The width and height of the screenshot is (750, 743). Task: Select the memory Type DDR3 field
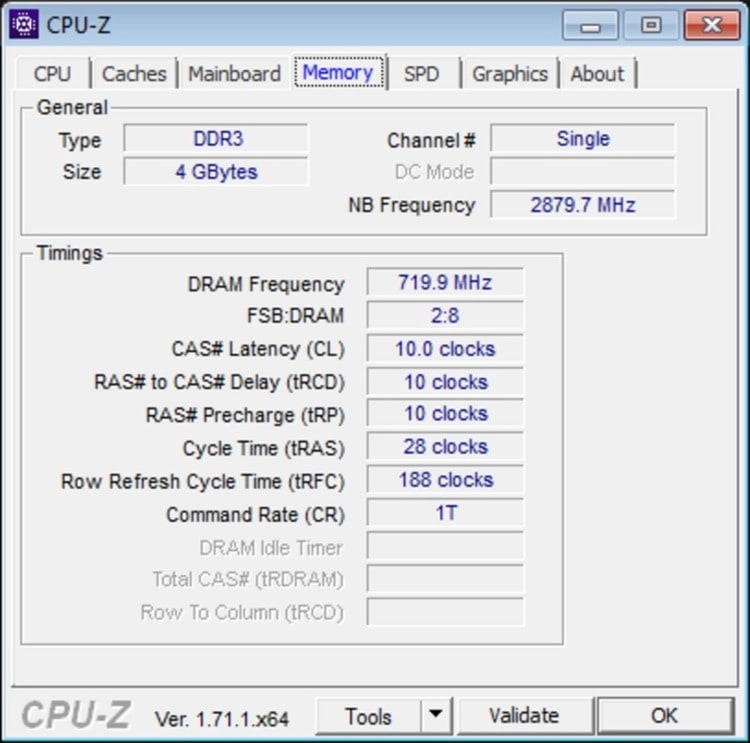click(216, 139)
